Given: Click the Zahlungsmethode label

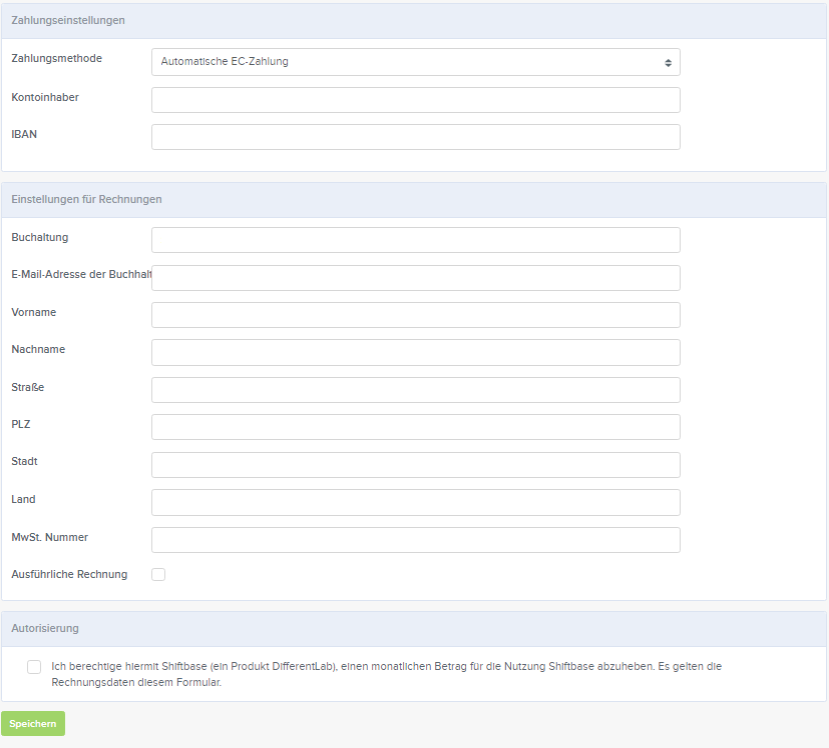Looking at the screenshot, I should coord(57,58).
